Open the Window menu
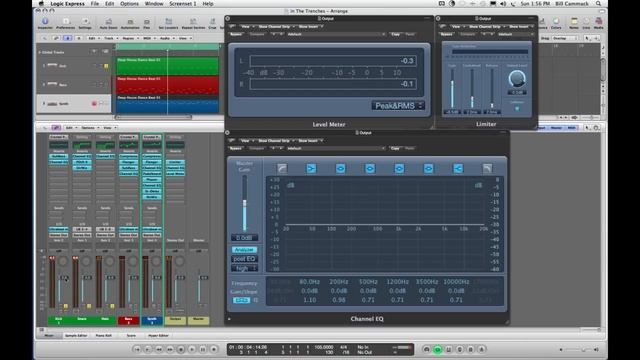 154,4
